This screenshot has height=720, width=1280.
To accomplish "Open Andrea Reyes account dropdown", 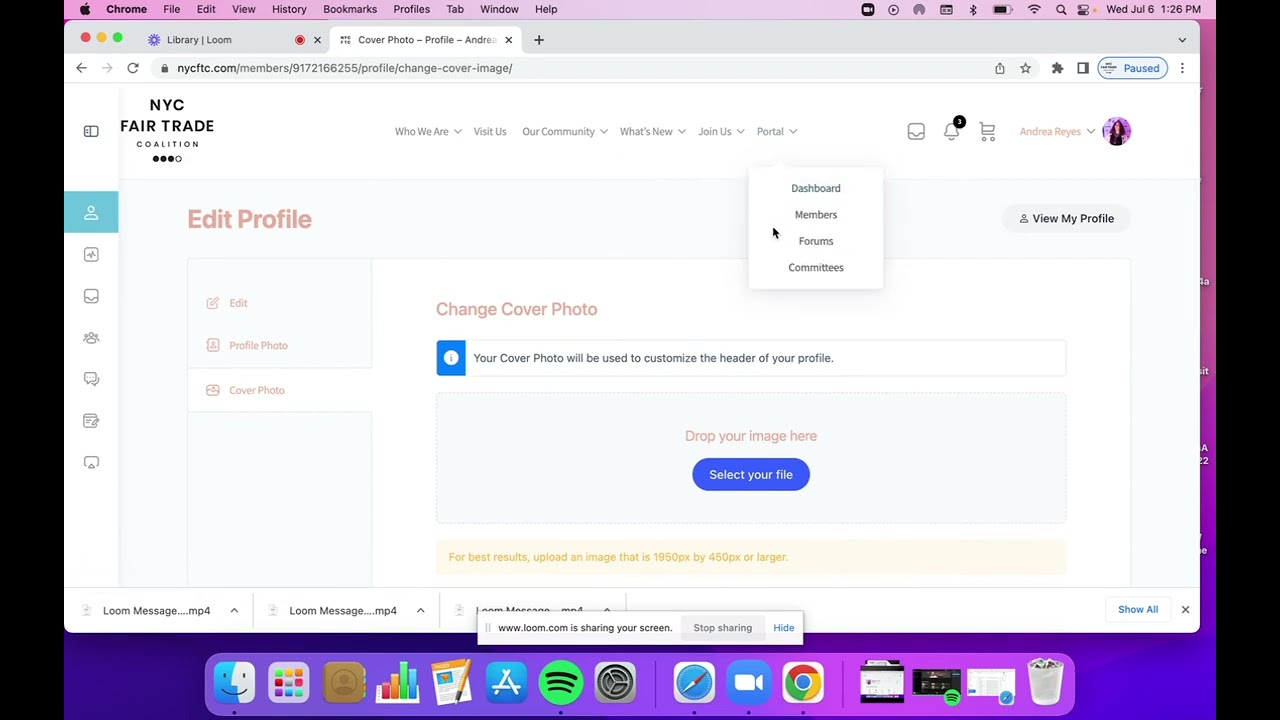I will [1057, 131].
